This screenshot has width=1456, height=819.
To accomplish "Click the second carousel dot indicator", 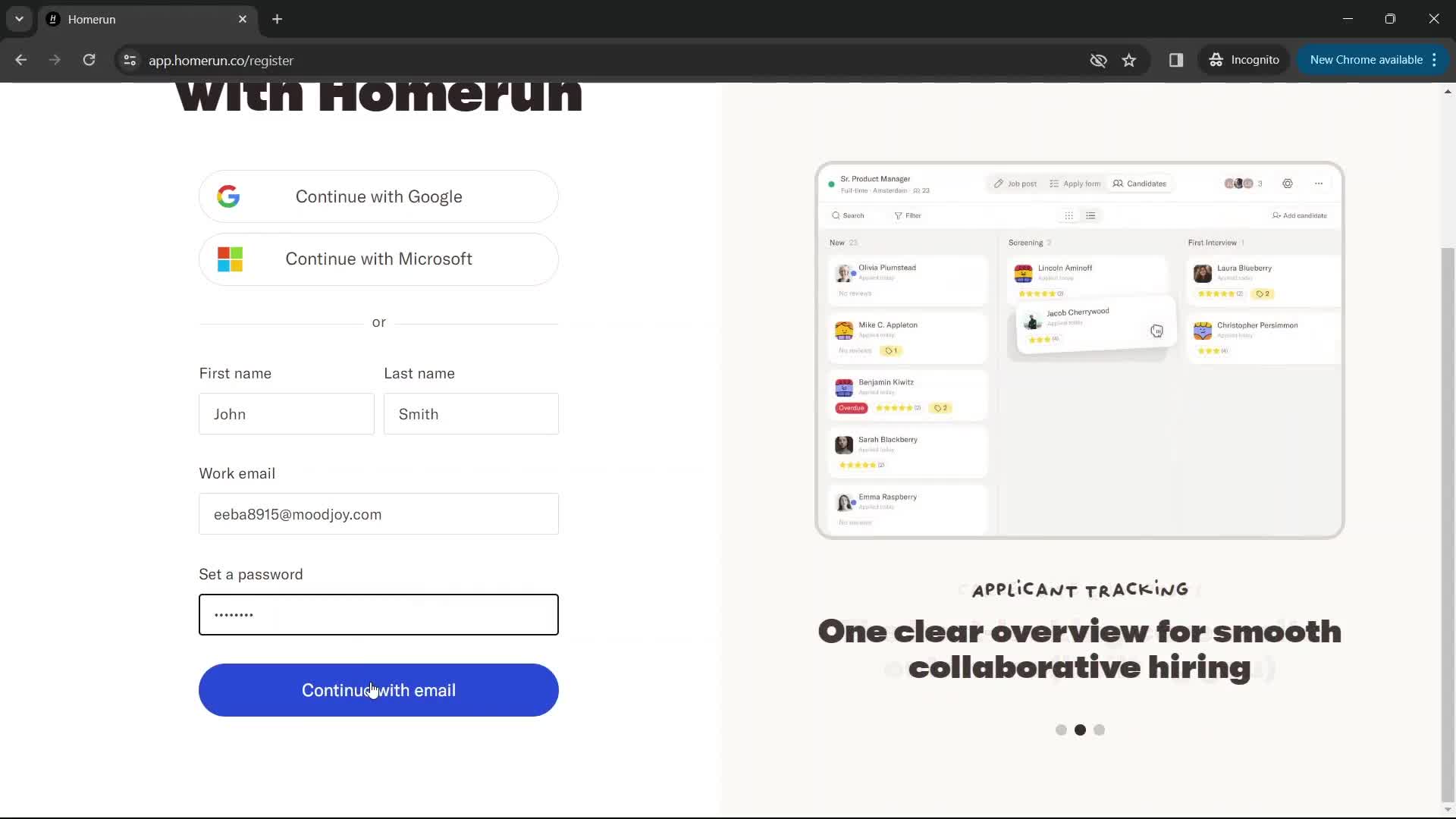I will coord(1080,729).
